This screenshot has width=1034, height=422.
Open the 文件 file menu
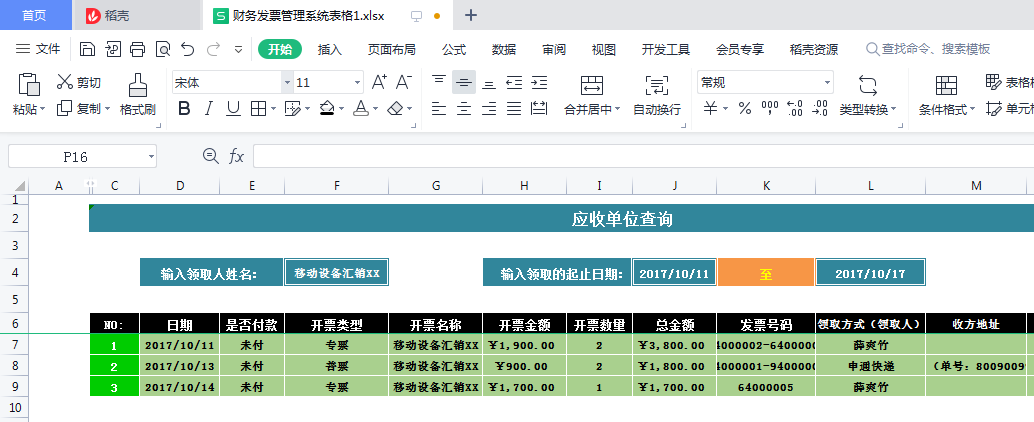(x=38, y=49)
